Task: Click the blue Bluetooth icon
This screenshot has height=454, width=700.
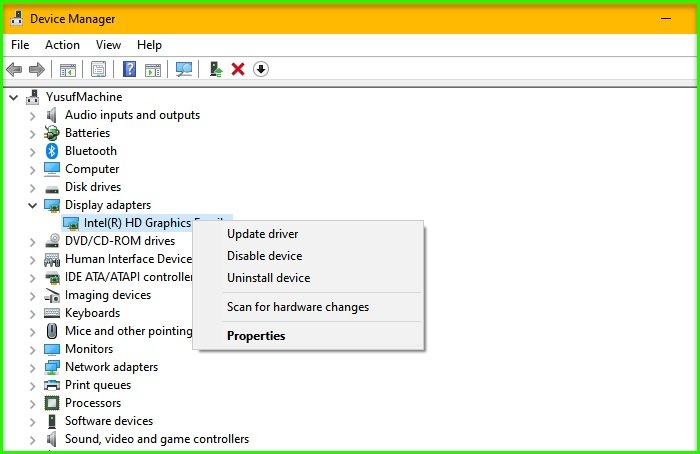Action: coord(52,151)
